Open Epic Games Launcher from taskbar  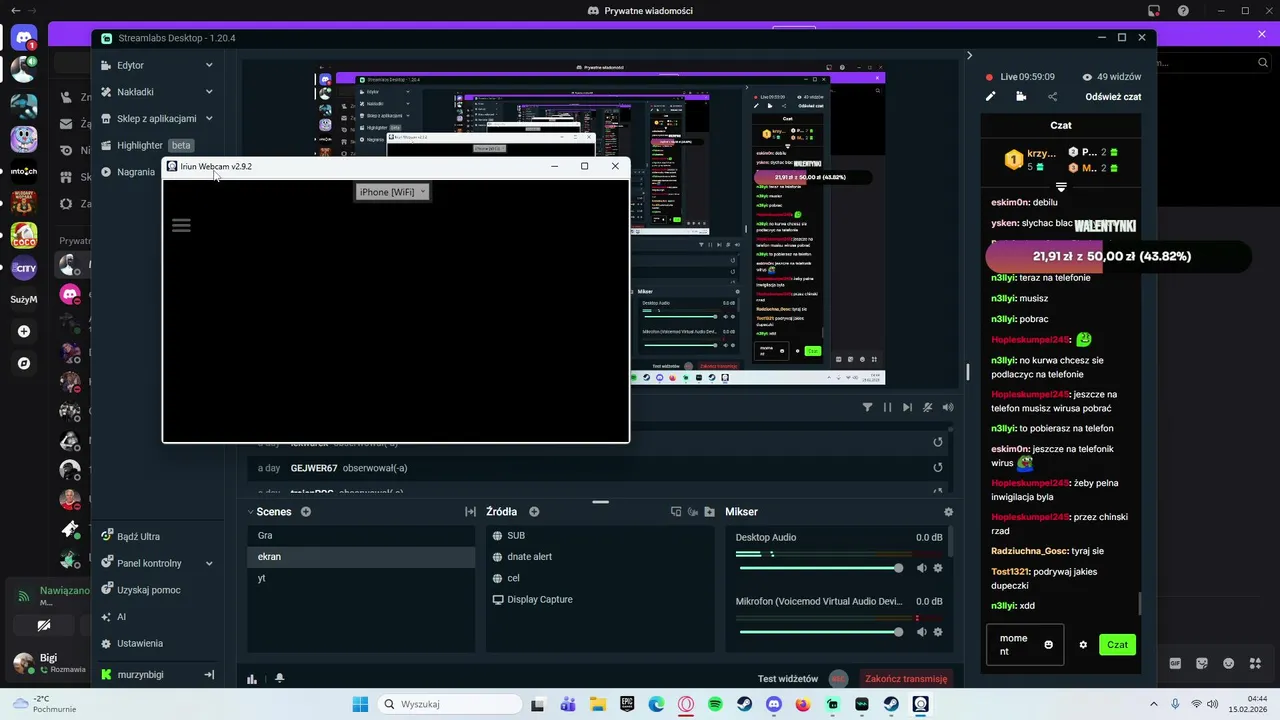(x=627, y=704)
